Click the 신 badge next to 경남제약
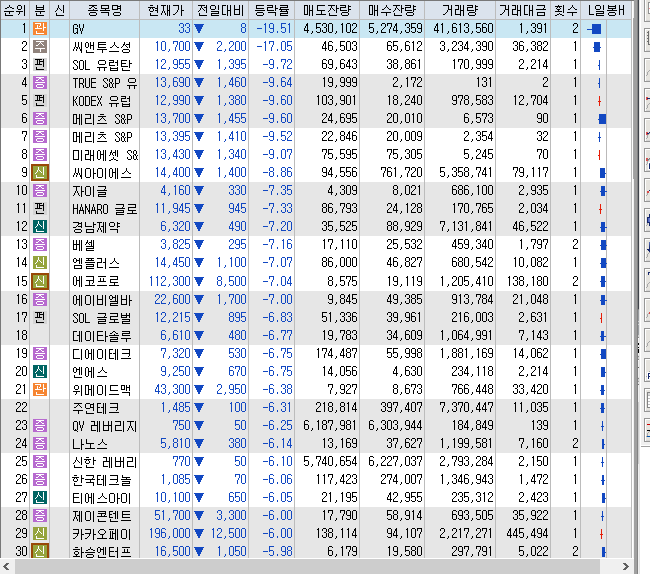Image resolution: width=650 pixels, height=574 pixels. 40,227
